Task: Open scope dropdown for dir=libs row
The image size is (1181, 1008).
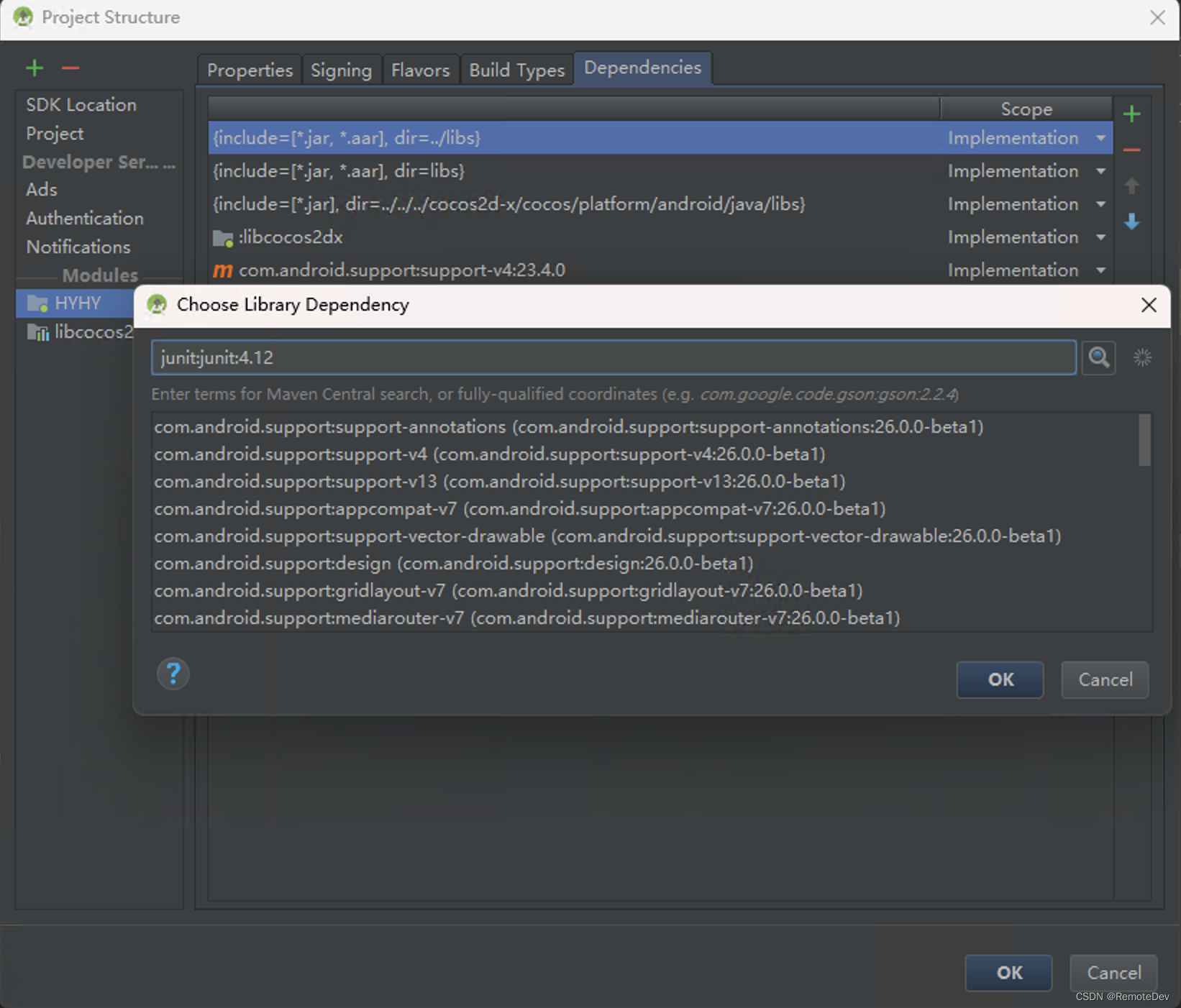Action: point(1100,171)
